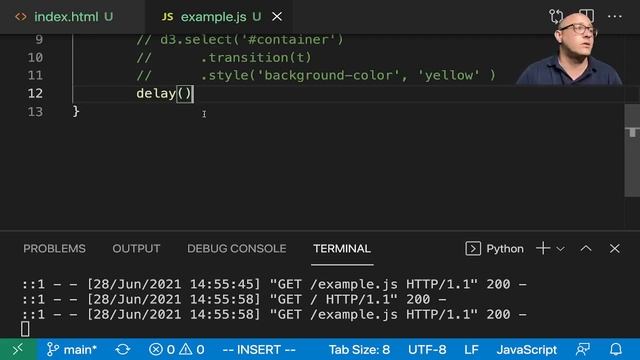Click the JS file icon on example.js tab

point(167,17)
